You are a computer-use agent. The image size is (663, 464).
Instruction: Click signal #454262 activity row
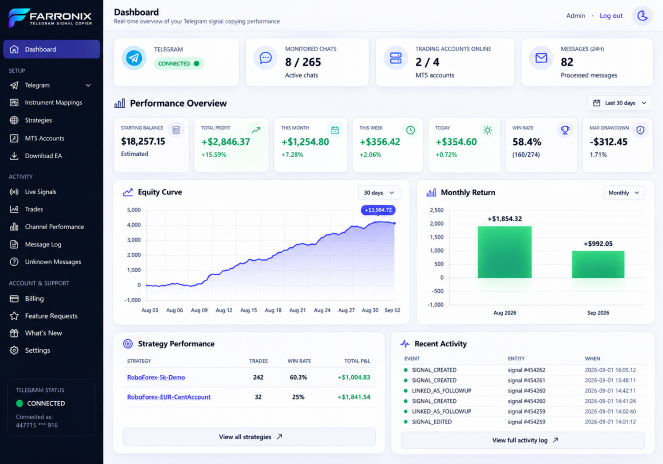523,370
